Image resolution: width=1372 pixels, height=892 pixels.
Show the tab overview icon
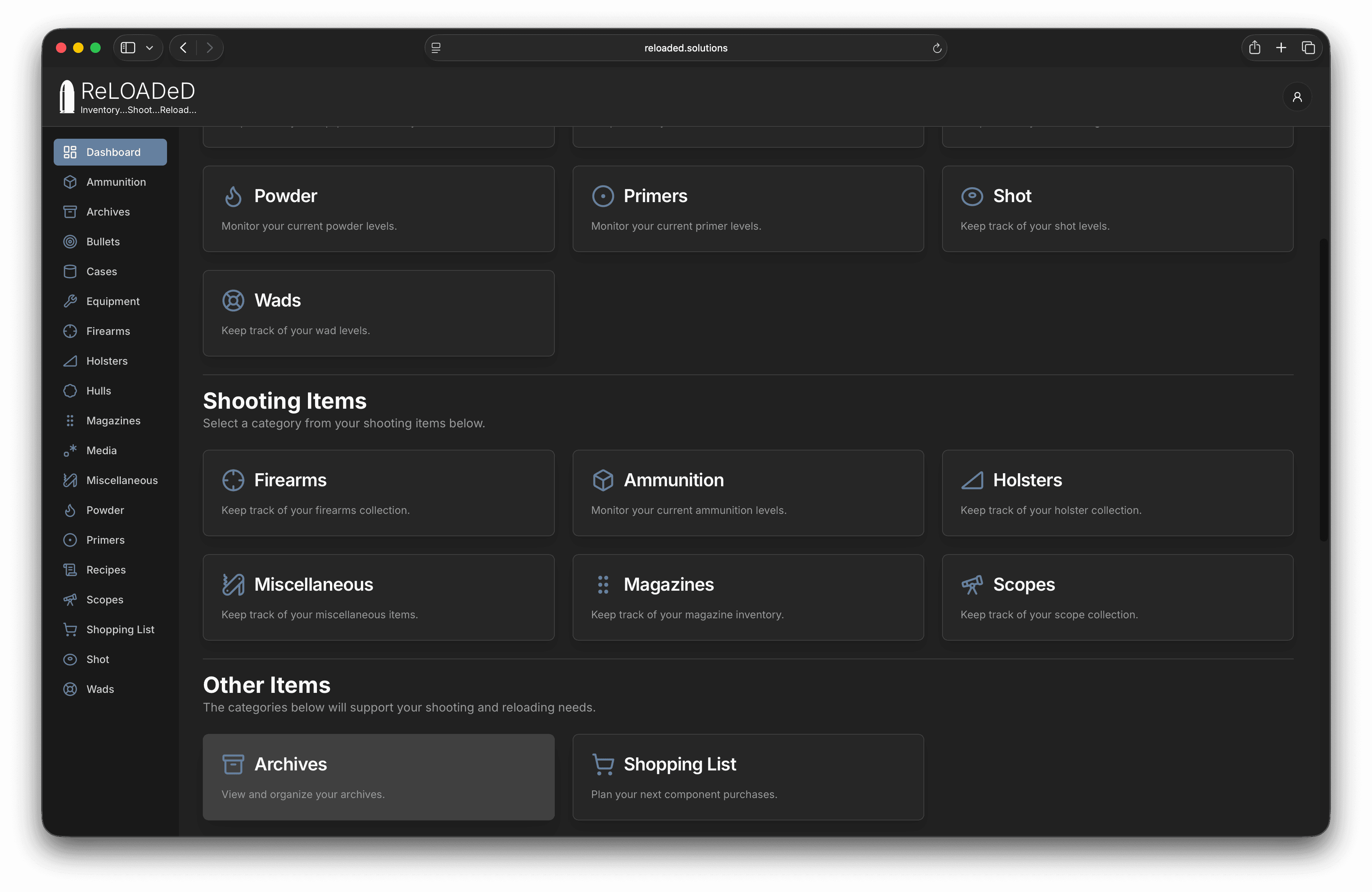1308,48
